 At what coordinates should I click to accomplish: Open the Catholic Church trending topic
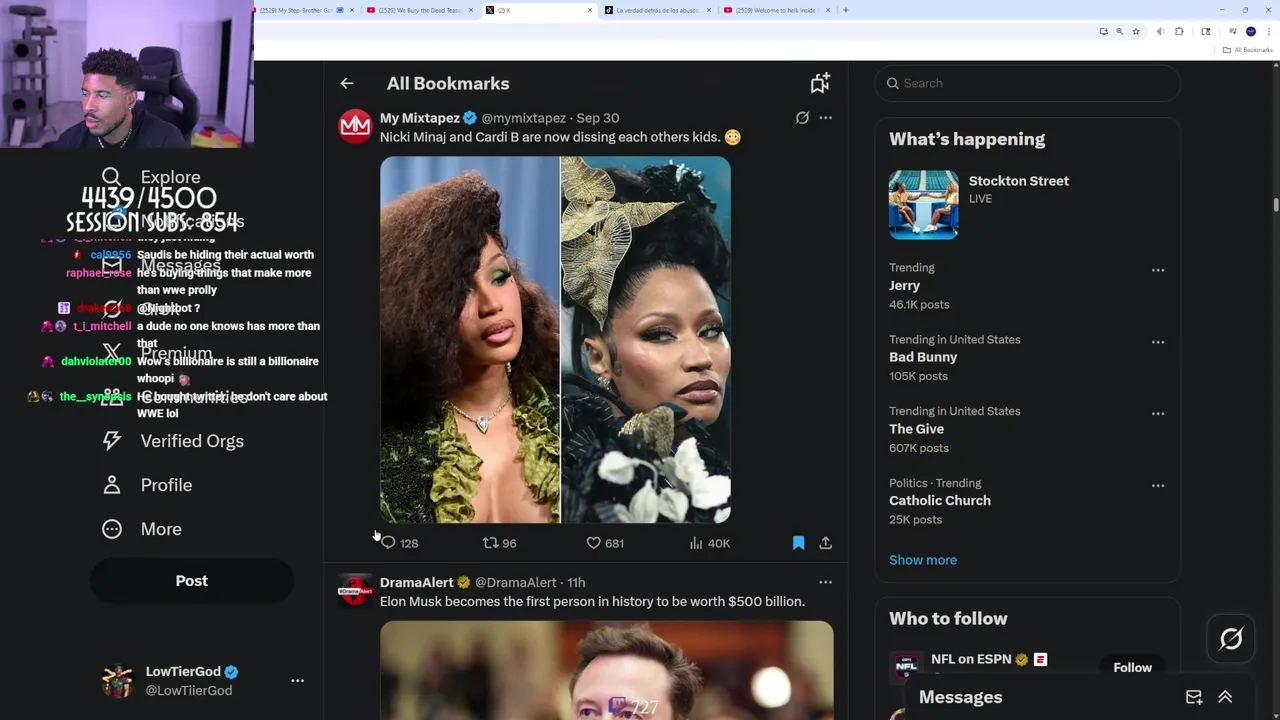(940, 501)
